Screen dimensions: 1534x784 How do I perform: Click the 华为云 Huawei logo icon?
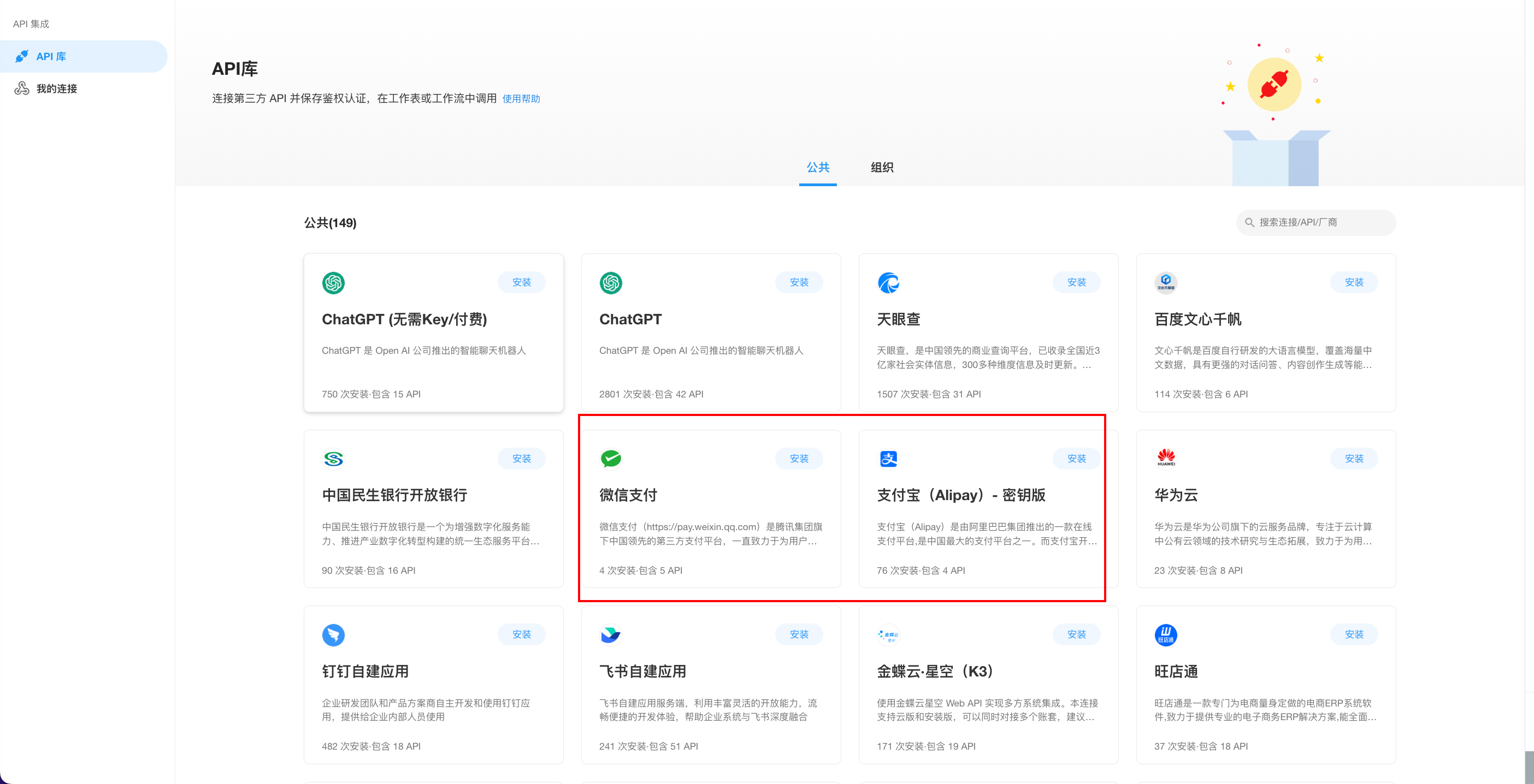1165,459
